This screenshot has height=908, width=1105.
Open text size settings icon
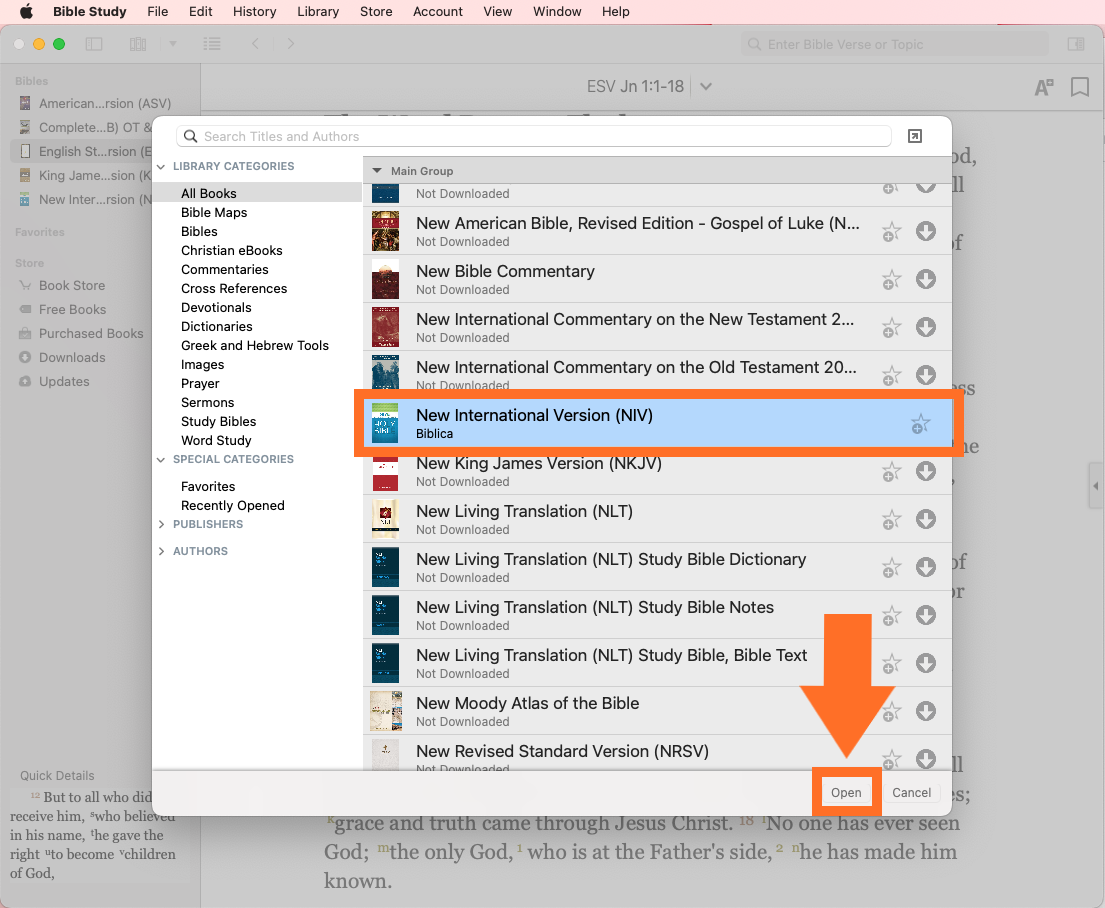[1044, 87]
